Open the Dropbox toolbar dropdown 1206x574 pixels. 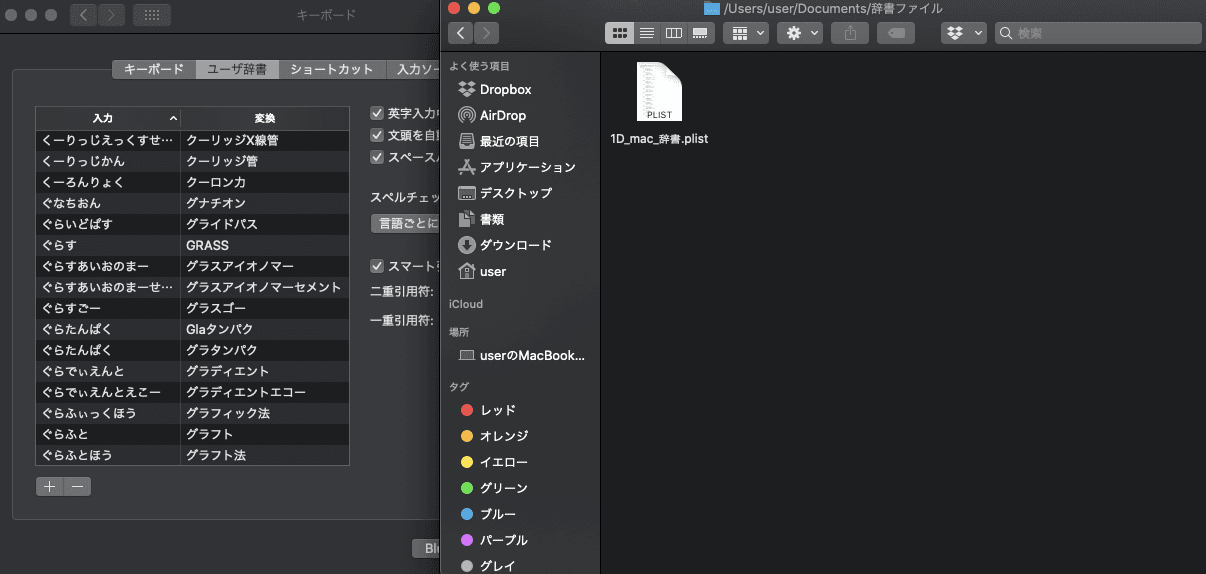point(964,33)
